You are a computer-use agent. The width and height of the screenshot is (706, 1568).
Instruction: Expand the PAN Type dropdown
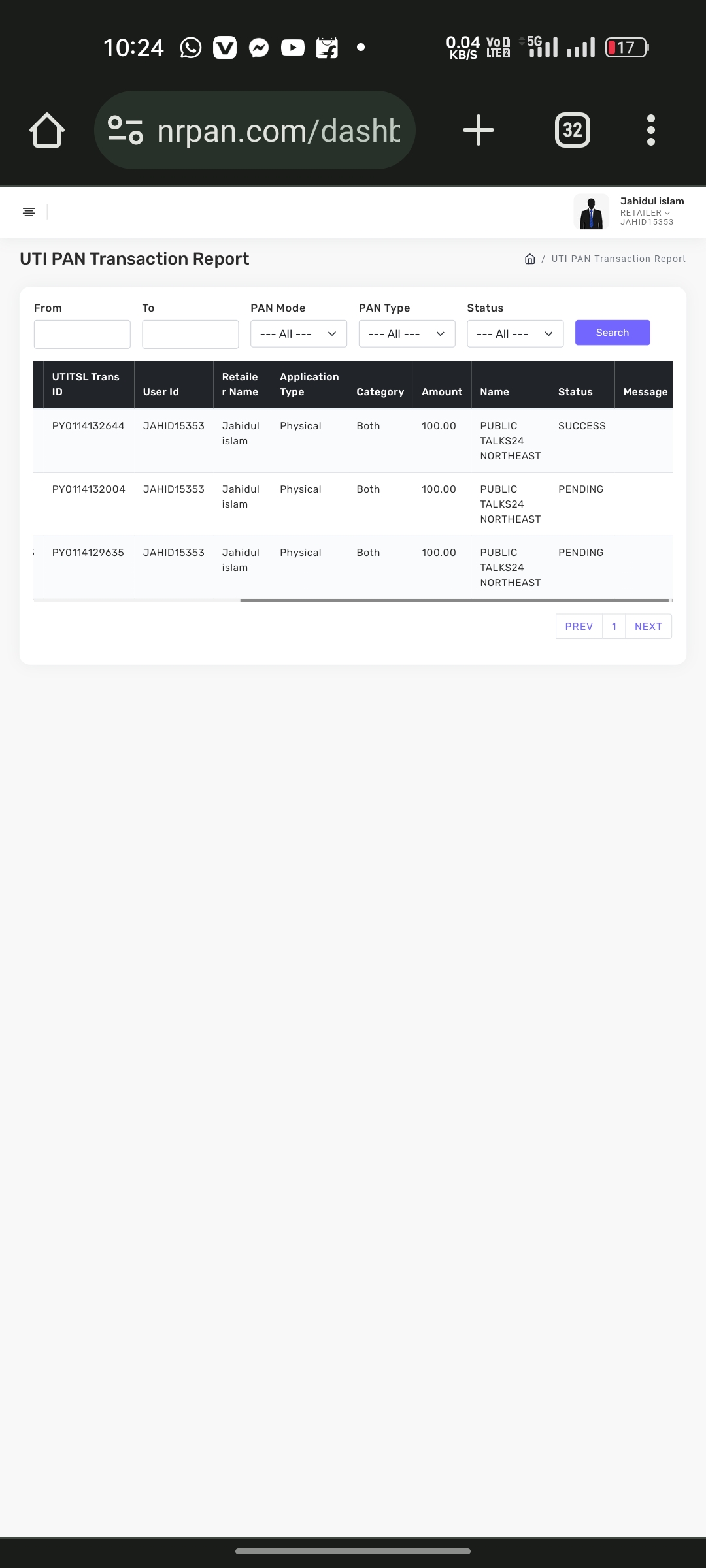[x=407, y=334]
